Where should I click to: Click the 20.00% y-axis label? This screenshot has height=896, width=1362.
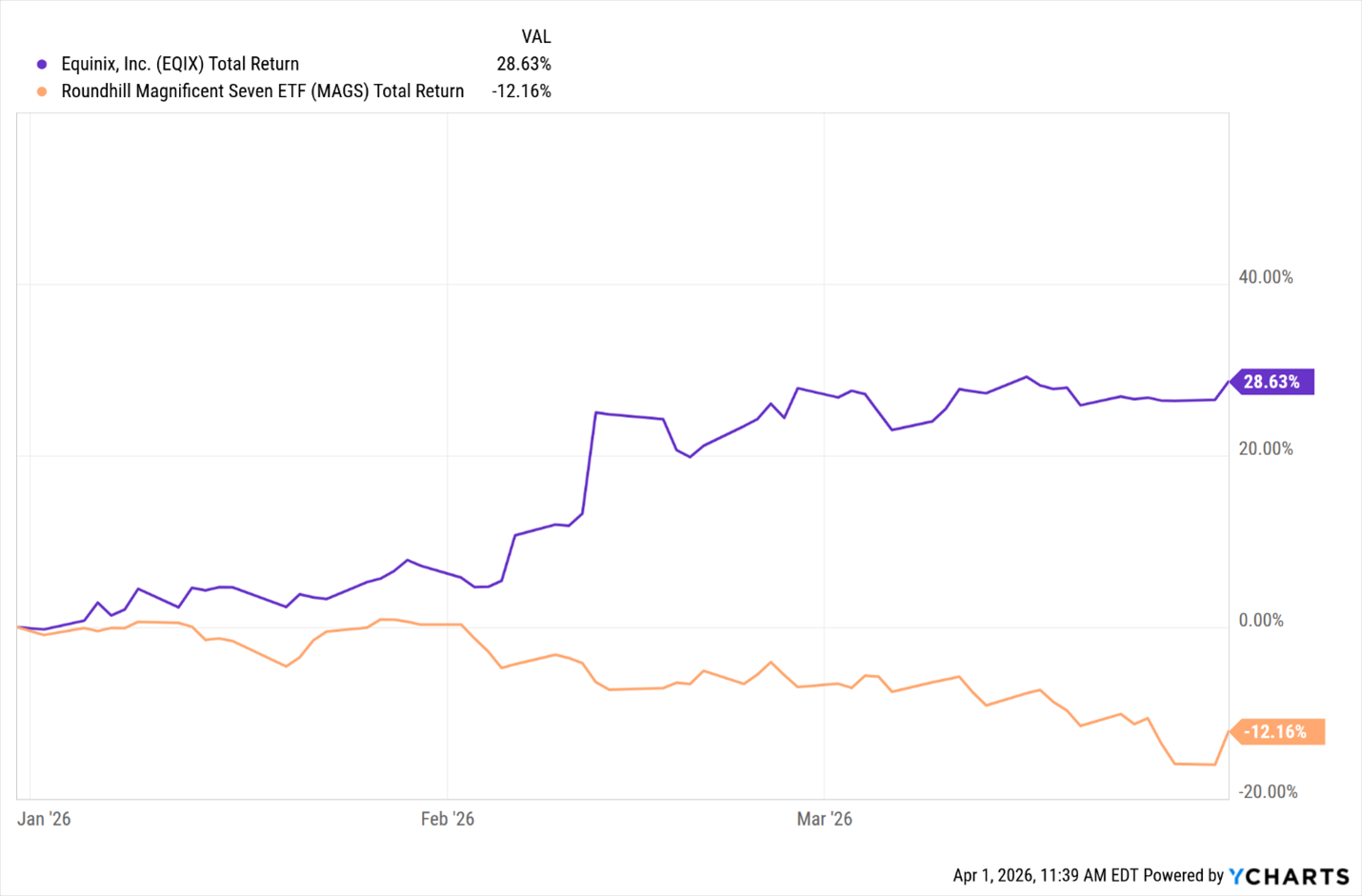tap(1265, 448)
